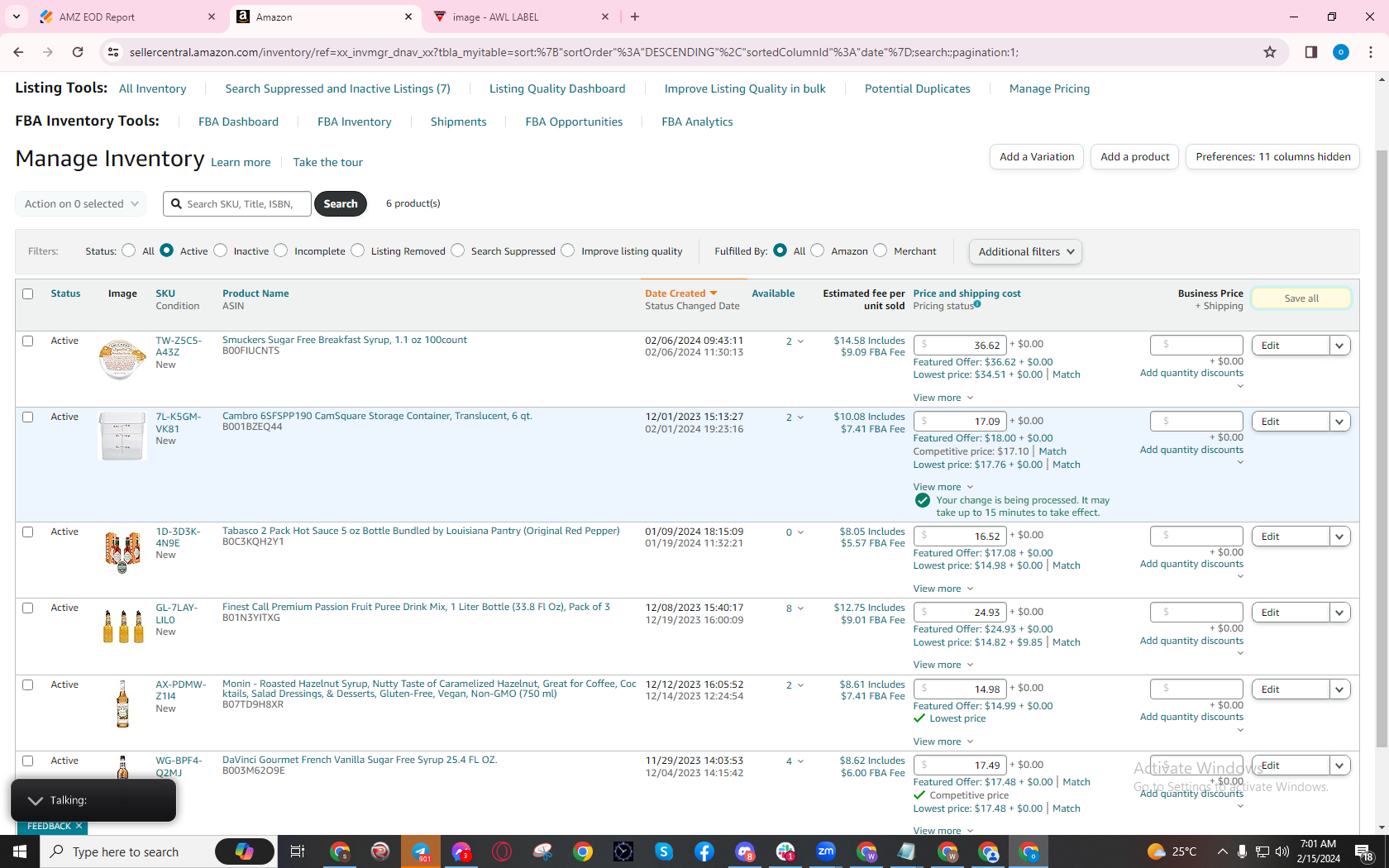Select Merchant under Fulfilled By

pyautogui.click(x=881, y=250)
